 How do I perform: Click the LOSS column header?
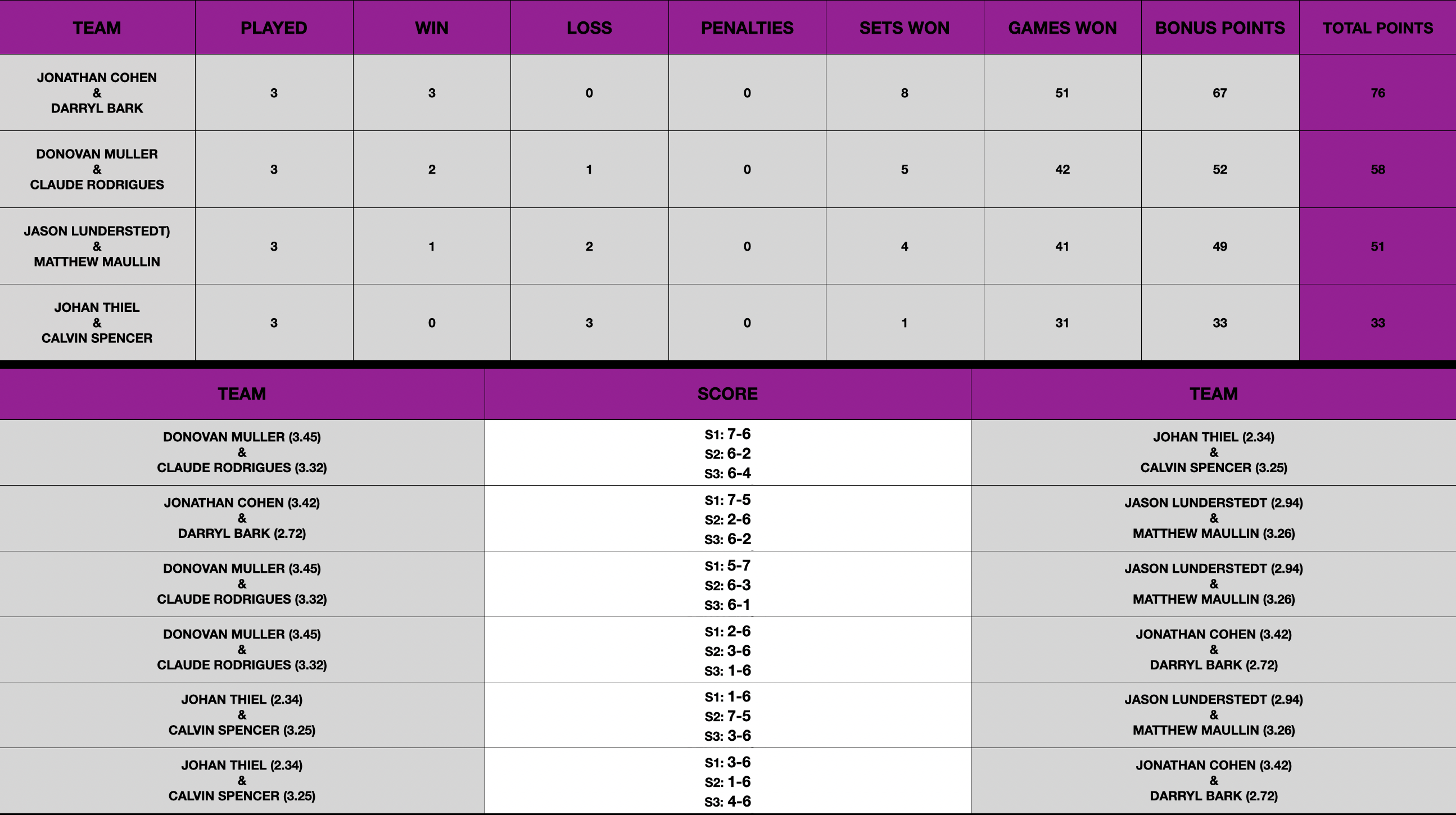click(589, 28)
